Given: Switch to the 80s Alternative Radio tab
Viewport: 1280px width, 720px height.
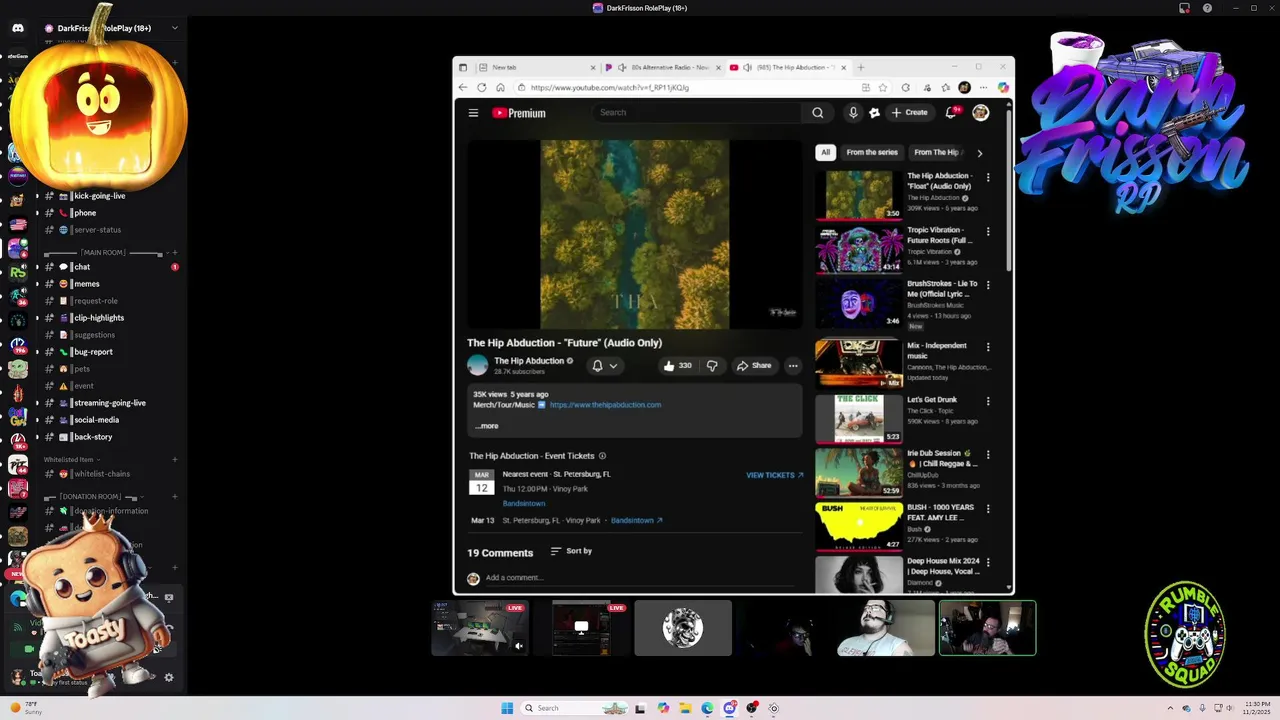Looking at the screenshot, I should tap(661, 67).
